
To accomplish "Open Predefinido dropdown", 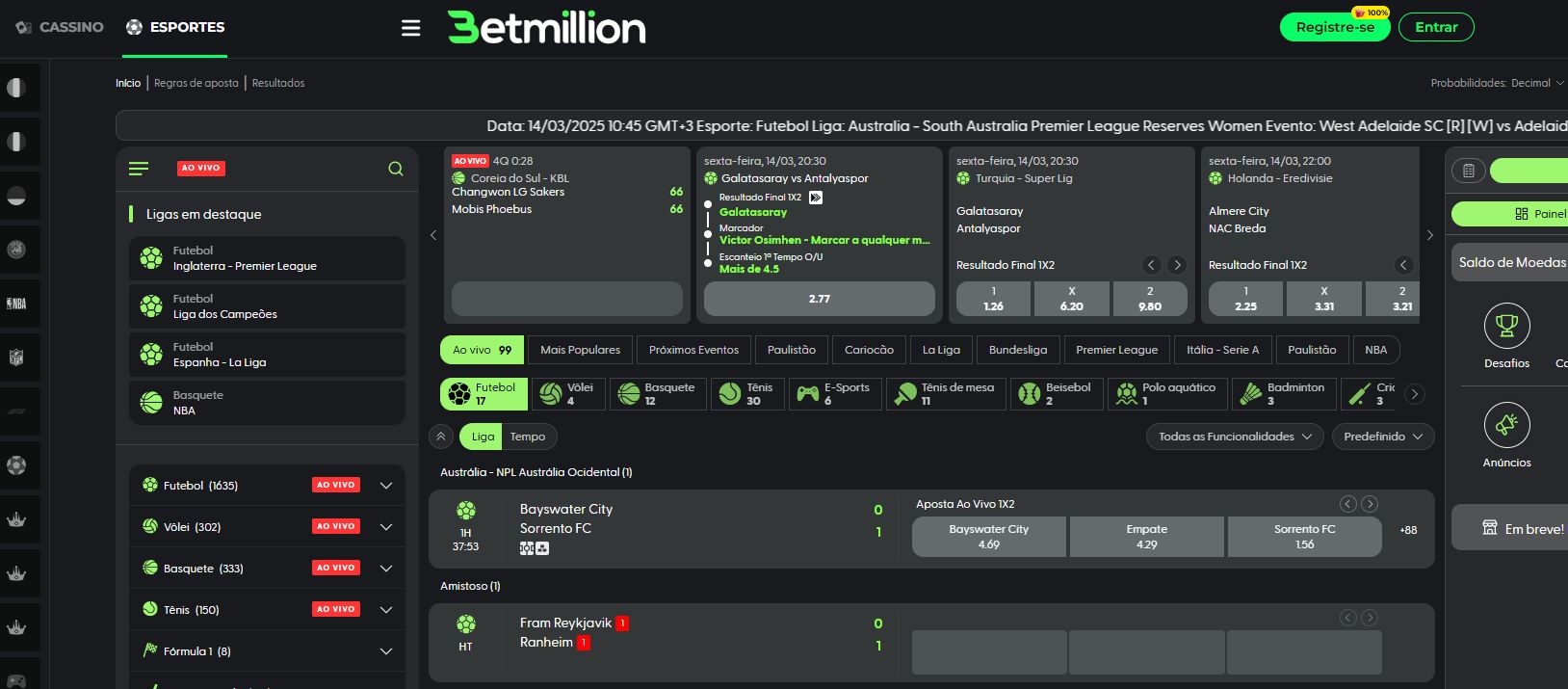I will (1383, 437).
